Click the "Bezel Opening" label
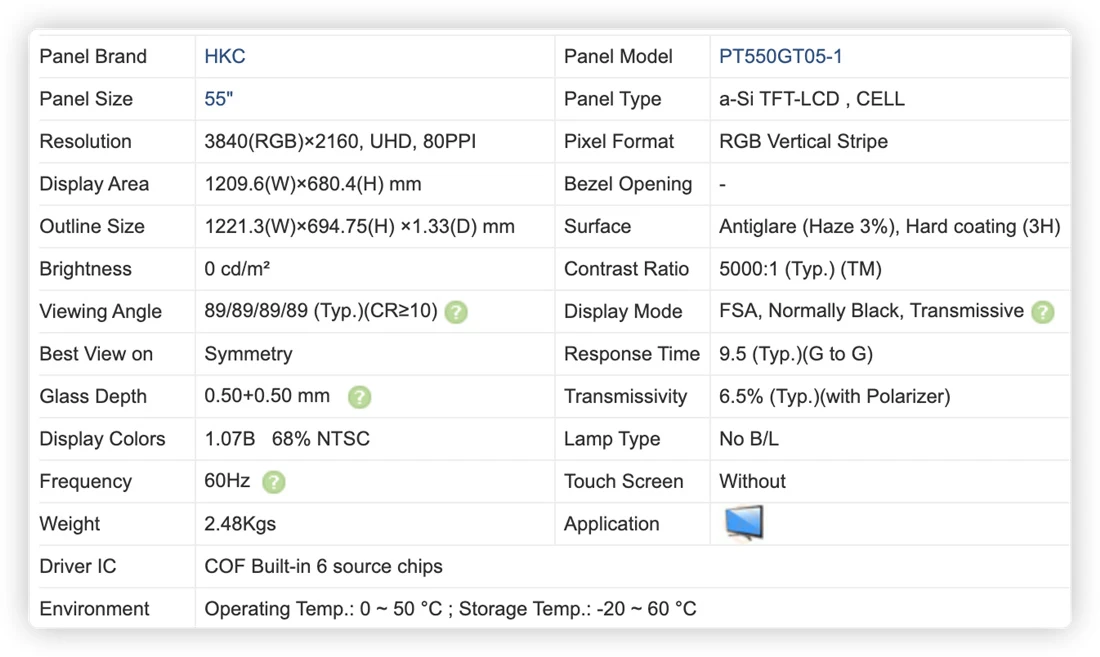Image resolution: width=1100 pixels, height=657 pixels. click(628, 184)
